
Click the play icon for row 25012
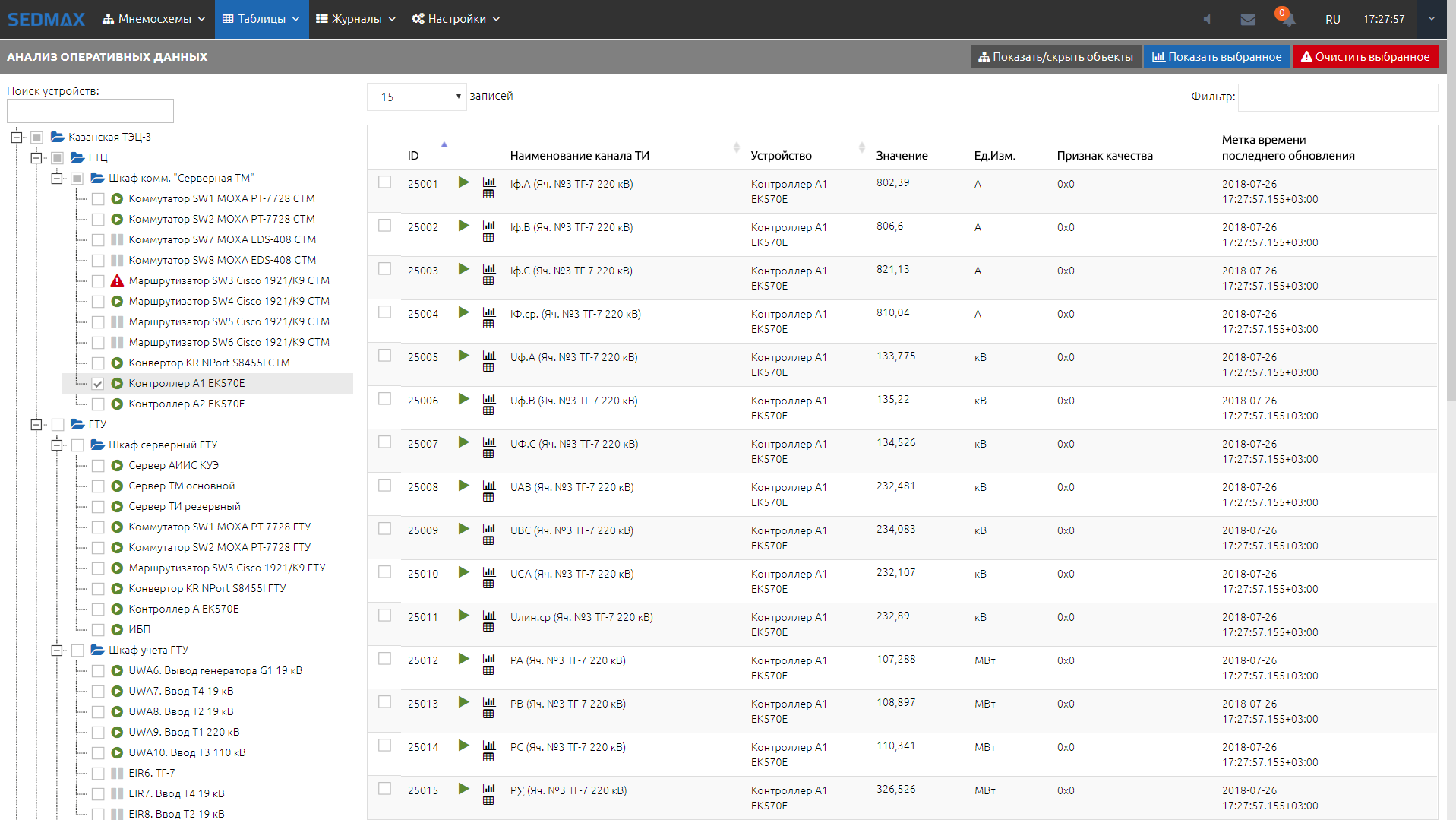(x=463, y=659)
